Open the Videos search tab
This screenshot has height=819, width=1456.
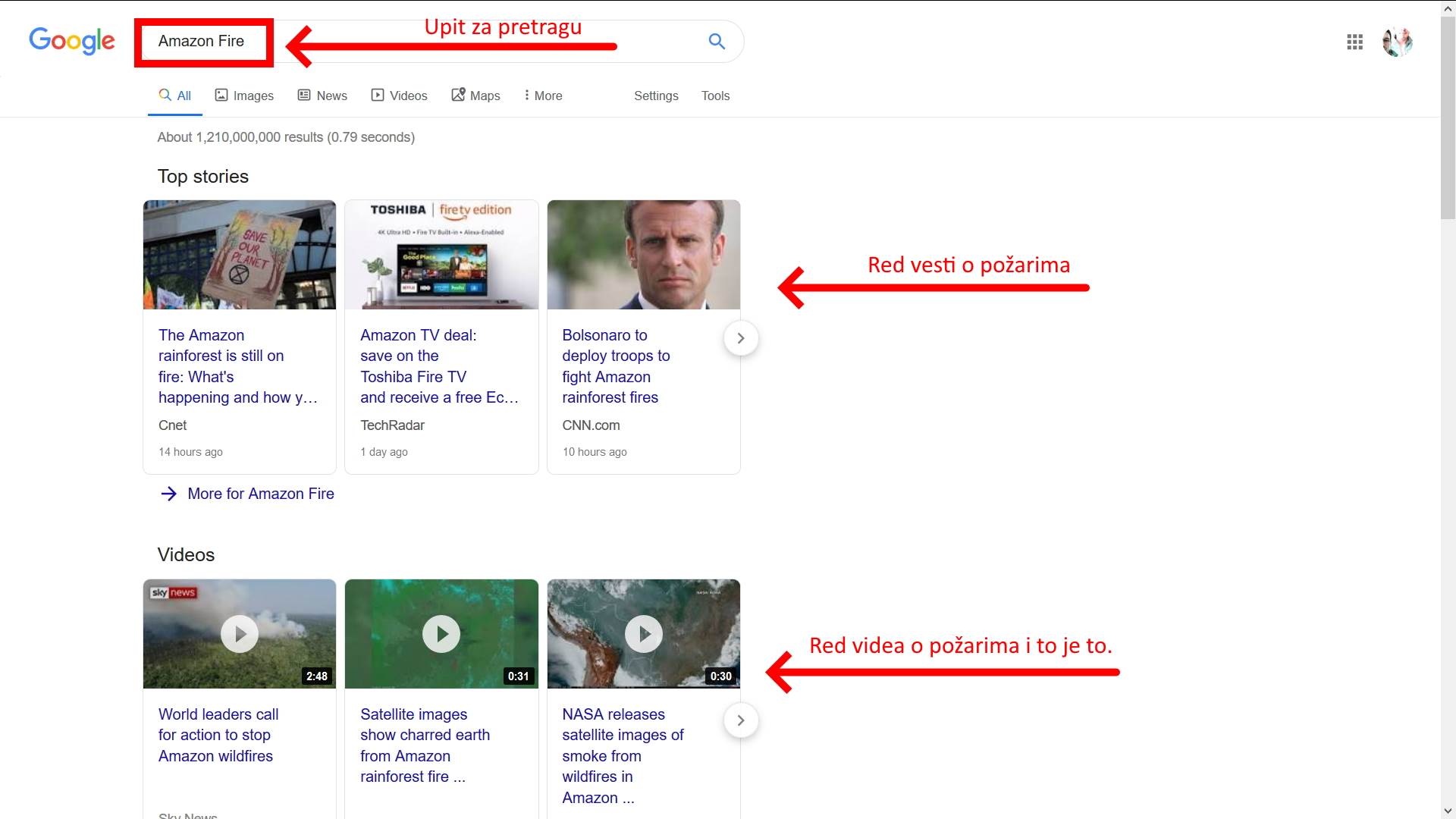coord(400,96)
